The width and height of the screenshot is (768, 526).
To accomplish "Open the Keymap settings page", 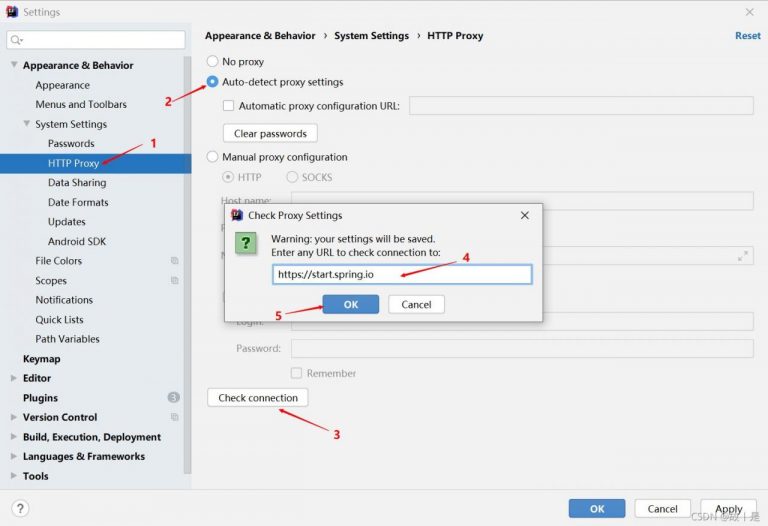I will pyautogui.click(x=42, y=359).
